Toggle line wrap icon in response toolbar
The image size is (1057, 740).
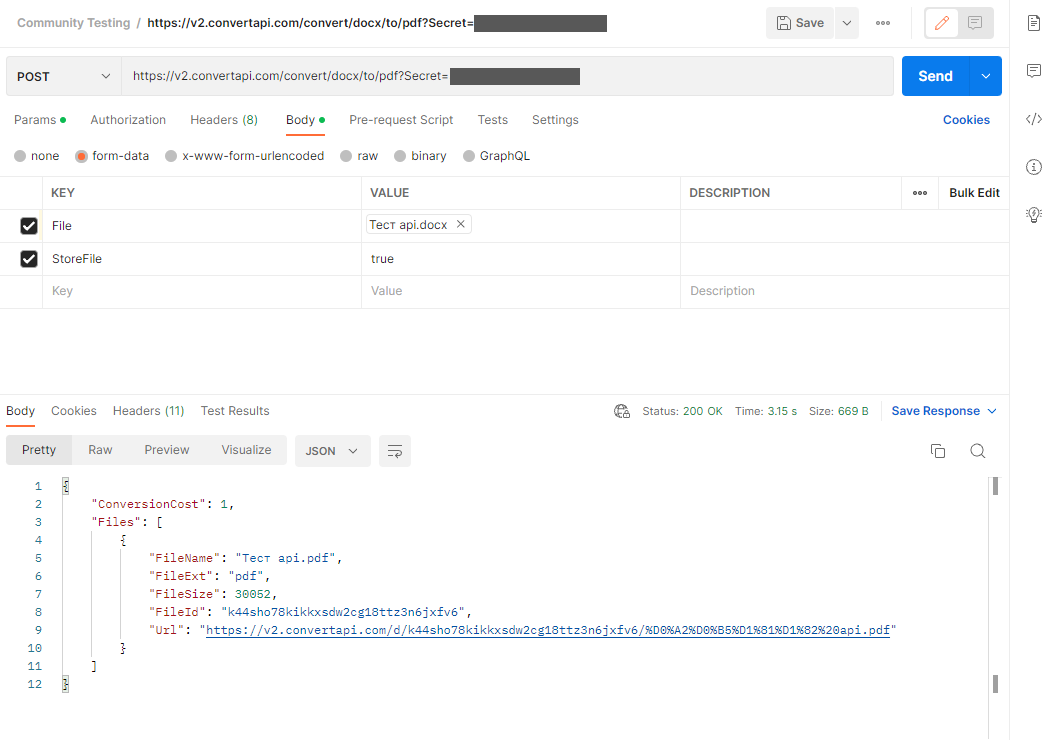click(x=395, y=451)
